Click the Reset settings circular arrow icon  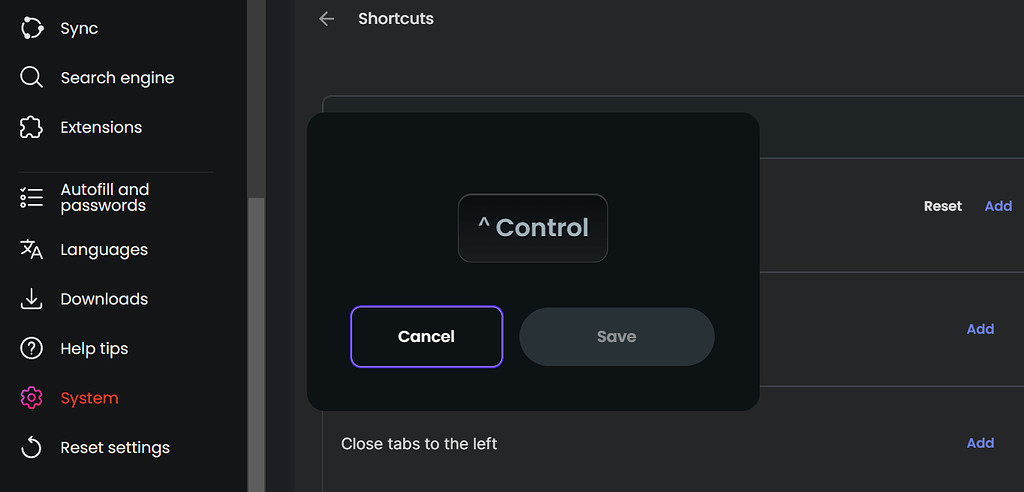click(x=31, y=447)
